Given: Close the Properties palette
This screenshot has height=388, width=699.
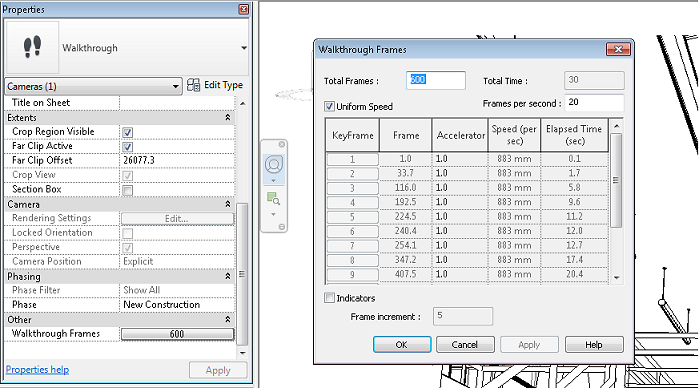Looking at the screenshot, I should (x=244, y=9).
